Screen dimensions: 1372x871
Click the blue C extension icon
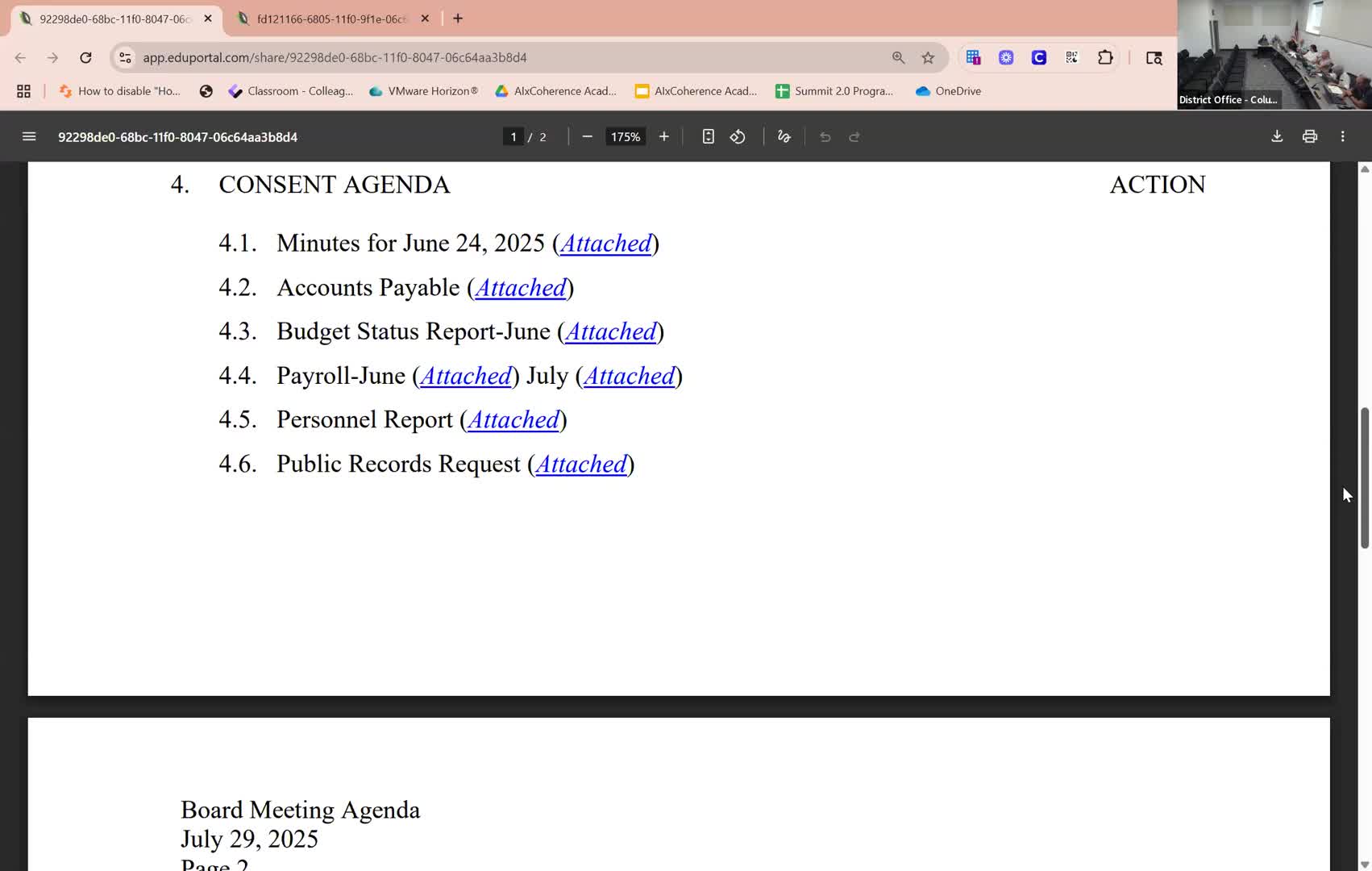1039,57
